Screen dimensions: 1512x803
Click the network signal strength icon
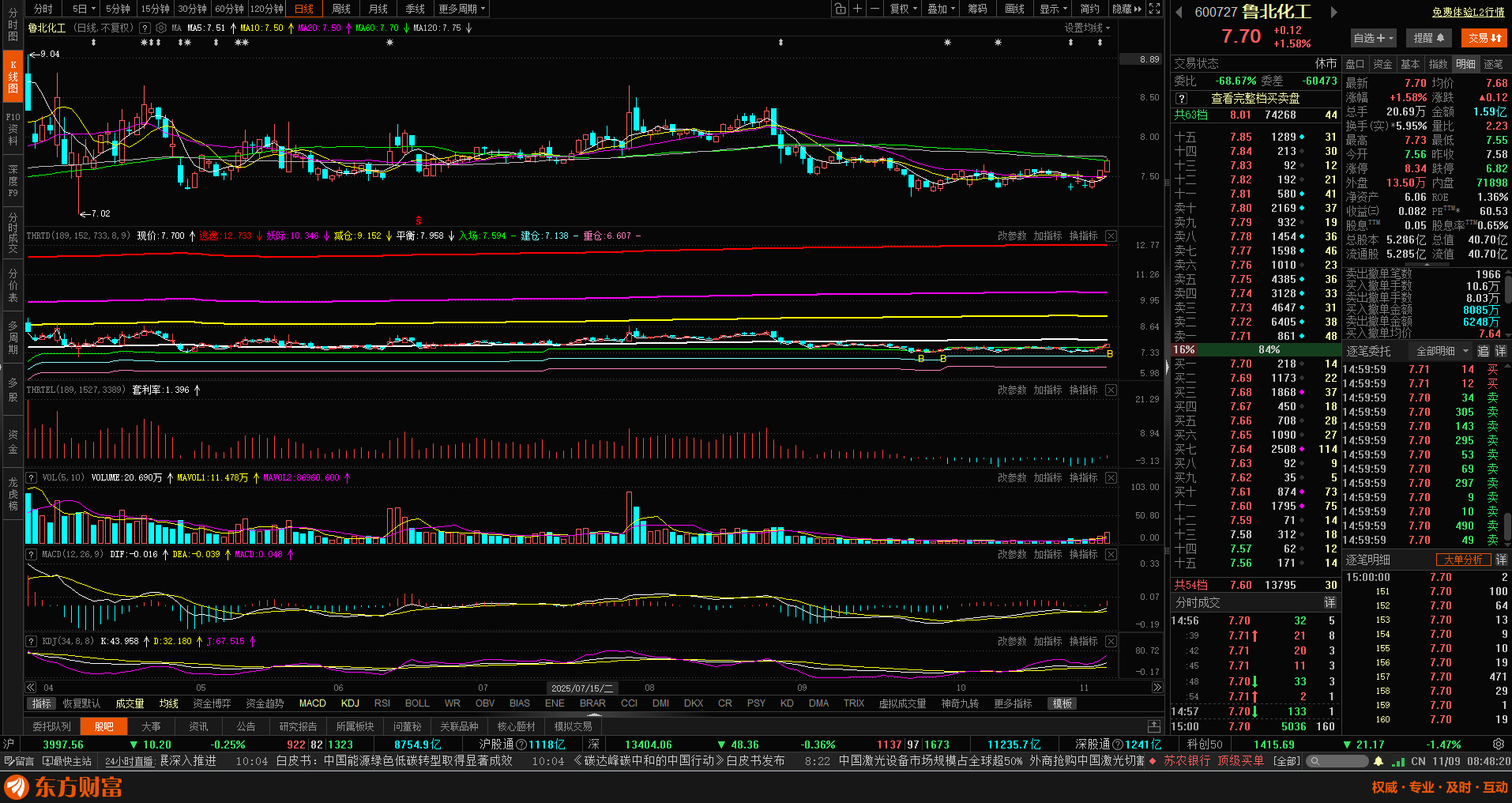coord(1398,761)
